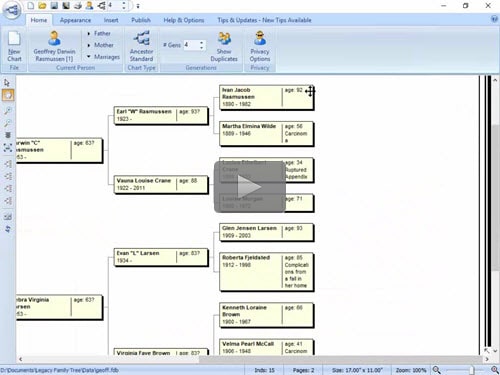Click the fourth tree layout sidebar icon
The image size is (500, 375).
[x=8, y=201]
